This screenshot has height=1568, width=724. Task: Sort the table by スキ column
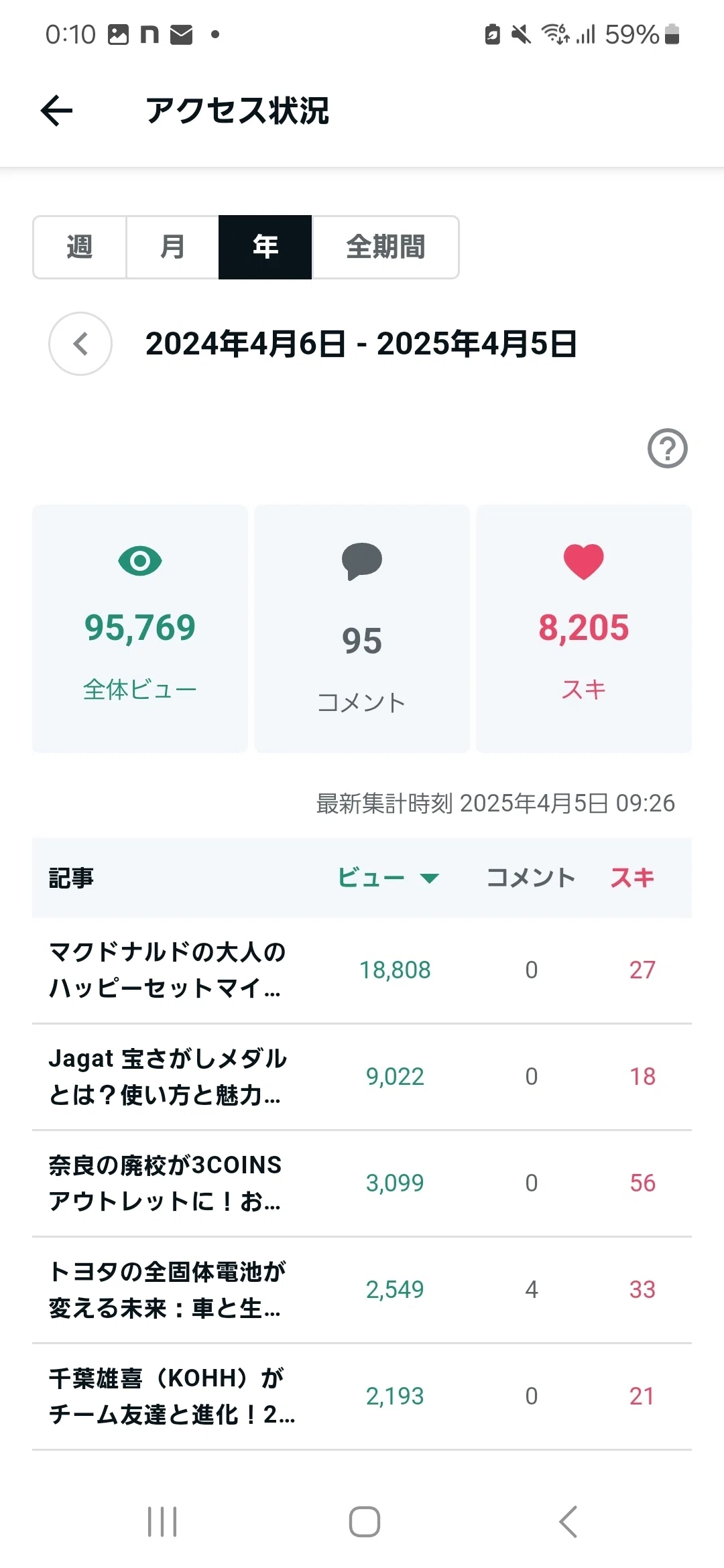632,878
